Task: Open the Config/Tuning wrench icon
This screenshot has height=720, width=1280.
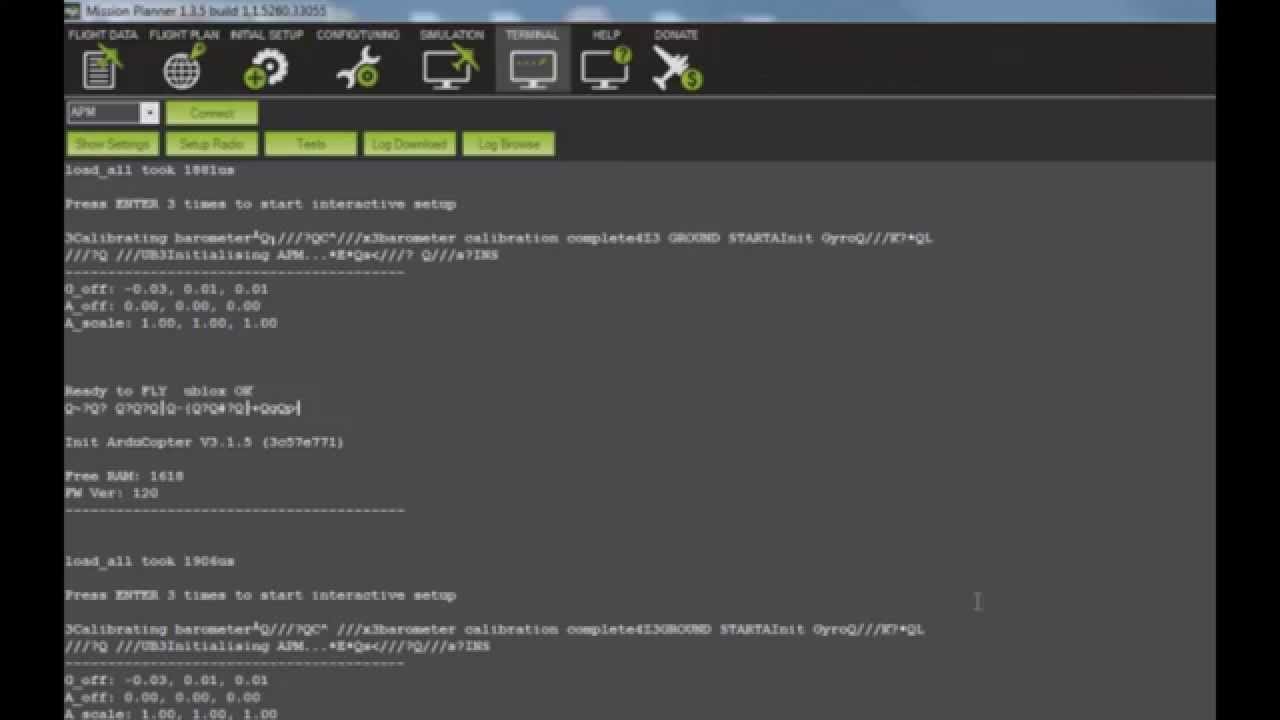Action: click(x=357, y=69)
